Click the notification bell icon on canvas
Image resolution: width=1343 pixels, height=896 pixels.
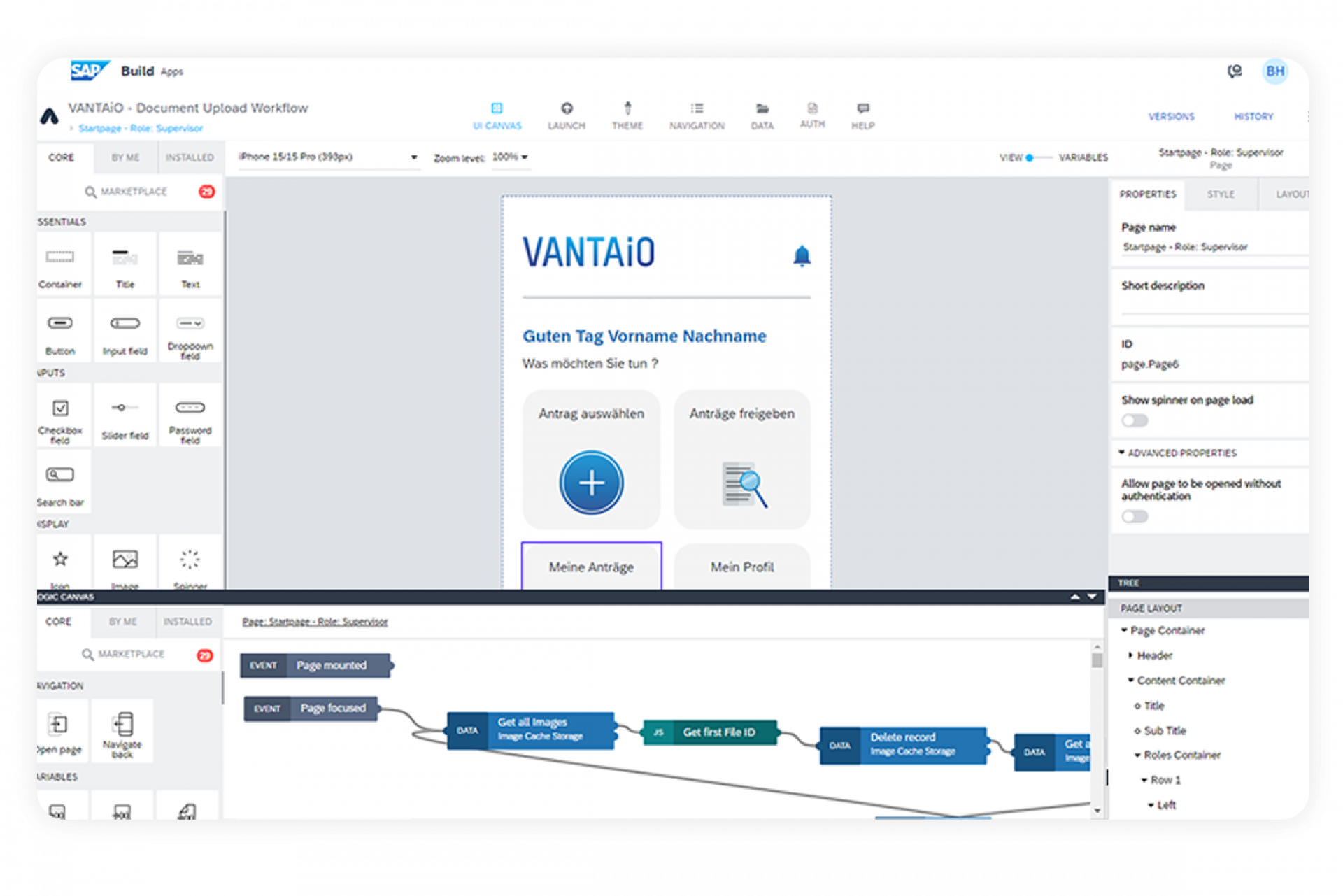pyautogui.click(x=802, y=256)
